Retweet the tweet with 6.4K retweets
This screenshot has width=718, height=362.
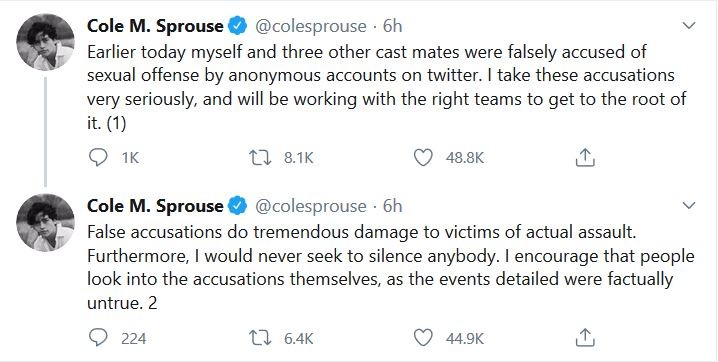(x=260, y=338)
